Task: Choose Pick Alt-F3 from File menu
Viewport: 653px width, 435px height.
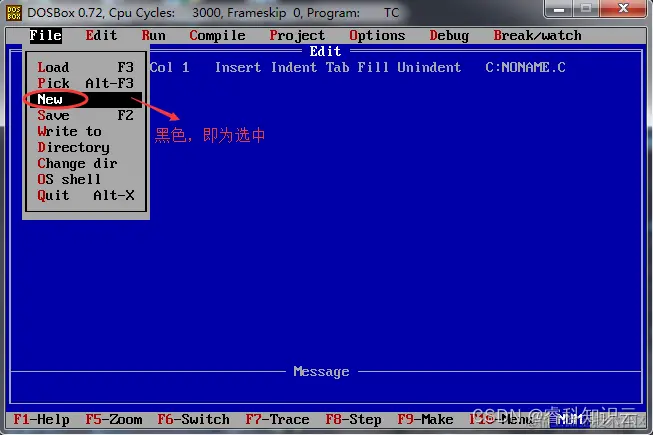Action: click(x=85, y=83)
